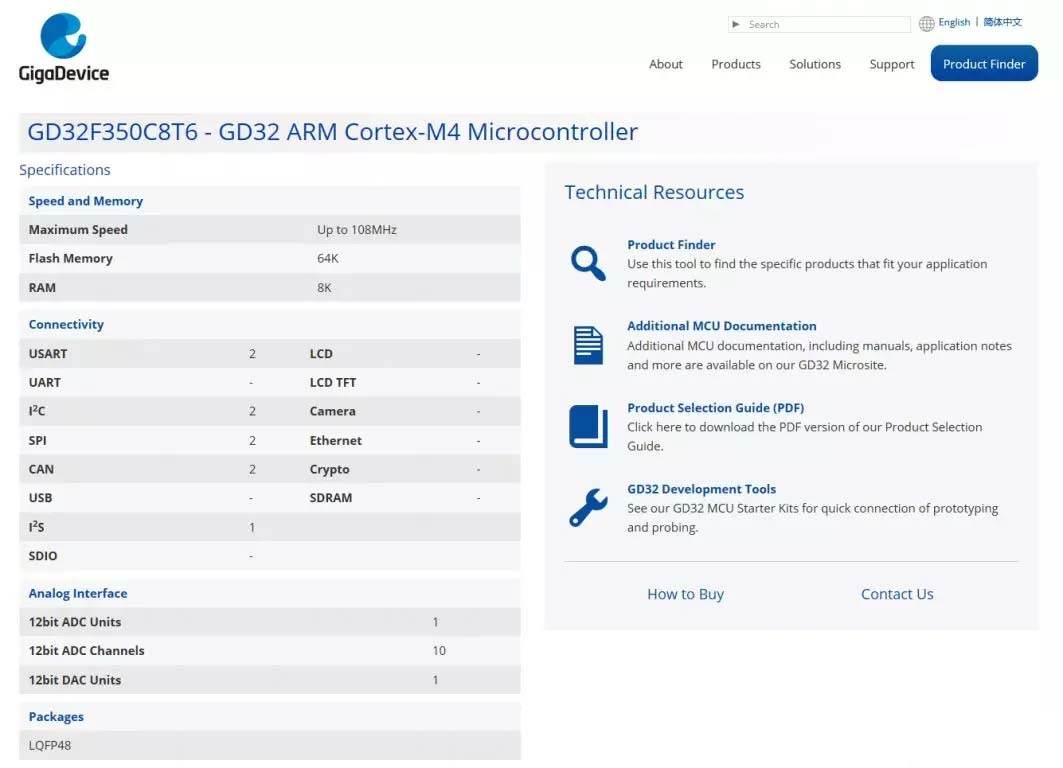This screenshot has height=768, width=1063.
Task: Type in the Search field
Action: (825, 24)
